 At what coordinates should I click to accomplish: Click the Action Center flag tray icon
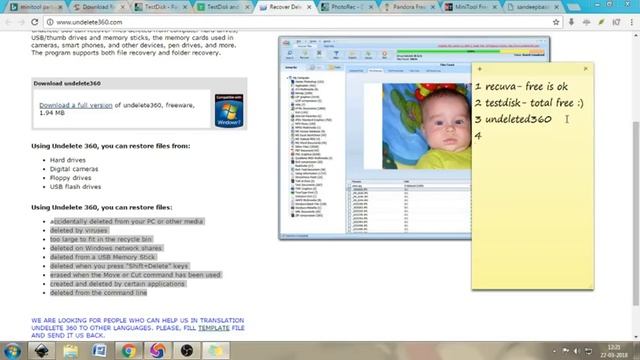point(565,351)
